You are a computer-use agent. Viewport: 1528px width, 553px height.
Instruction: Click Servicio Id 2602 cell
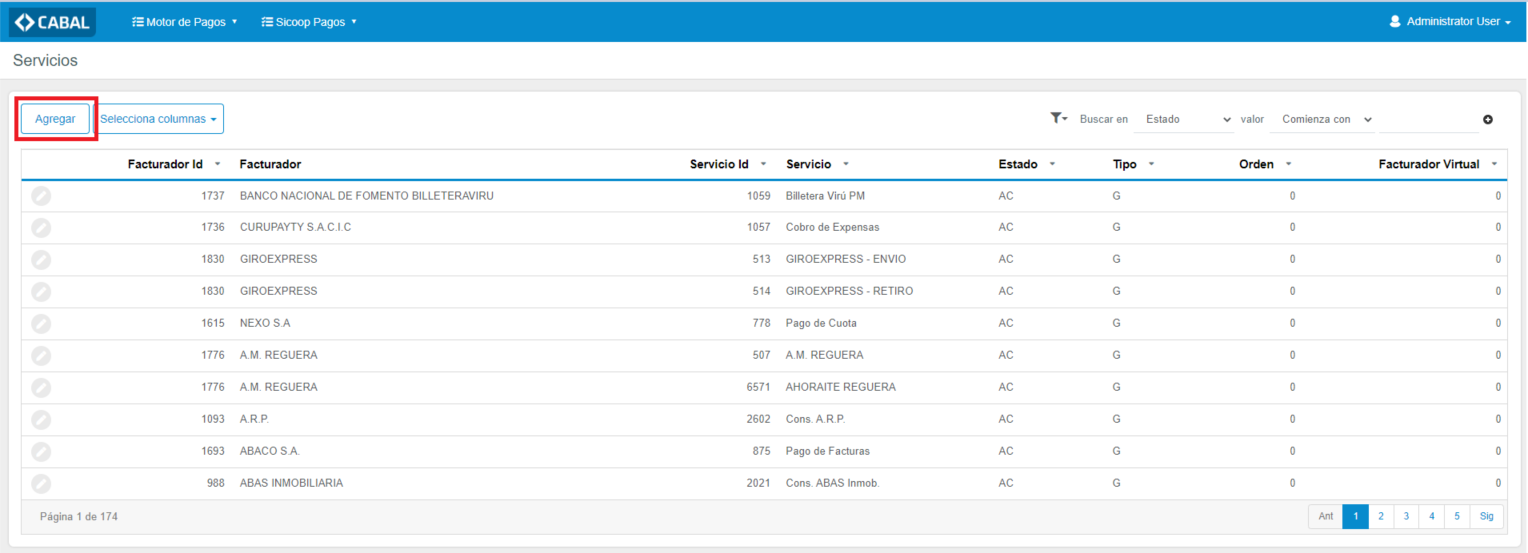(x=759, y=420)
